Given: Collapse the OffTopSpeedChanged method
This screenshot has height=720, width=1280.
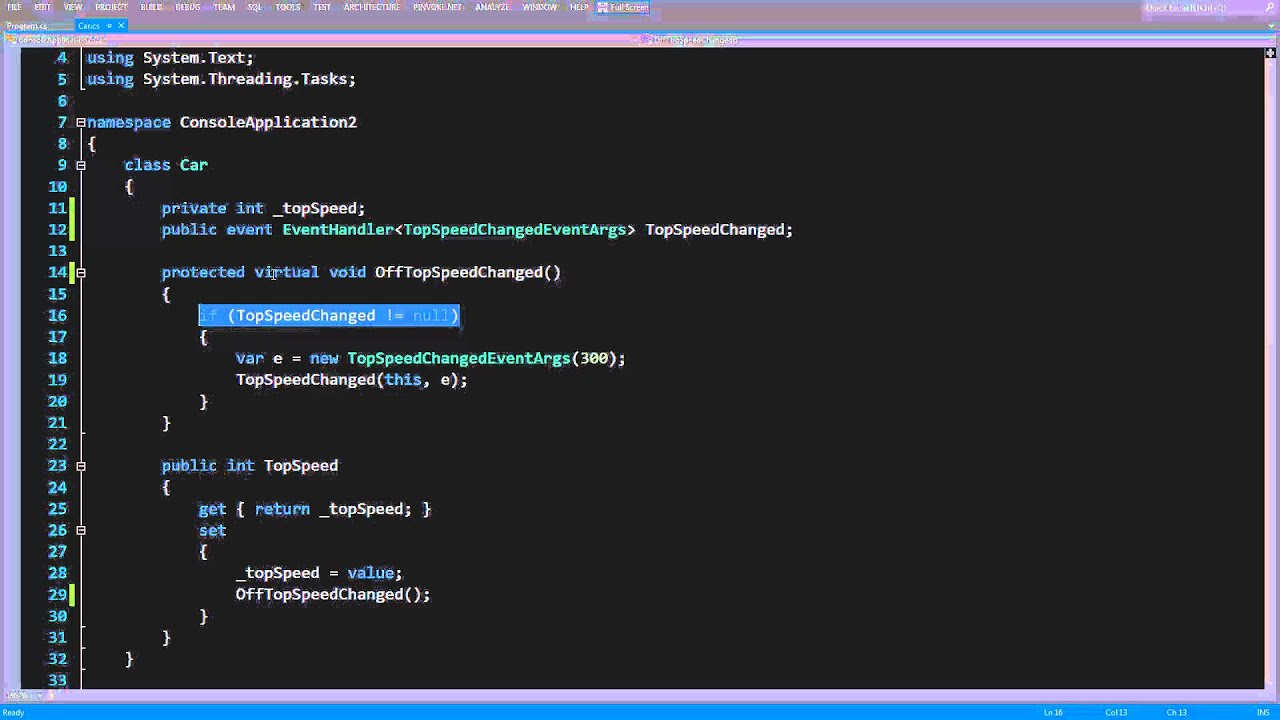Looking at the screenshot, I should coord(81,272).
